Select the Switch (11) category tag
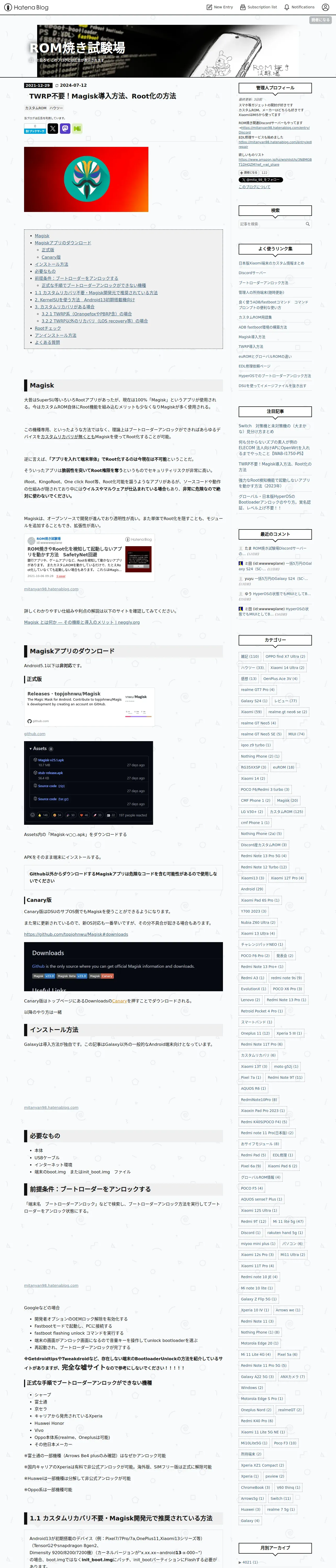 281,1498
